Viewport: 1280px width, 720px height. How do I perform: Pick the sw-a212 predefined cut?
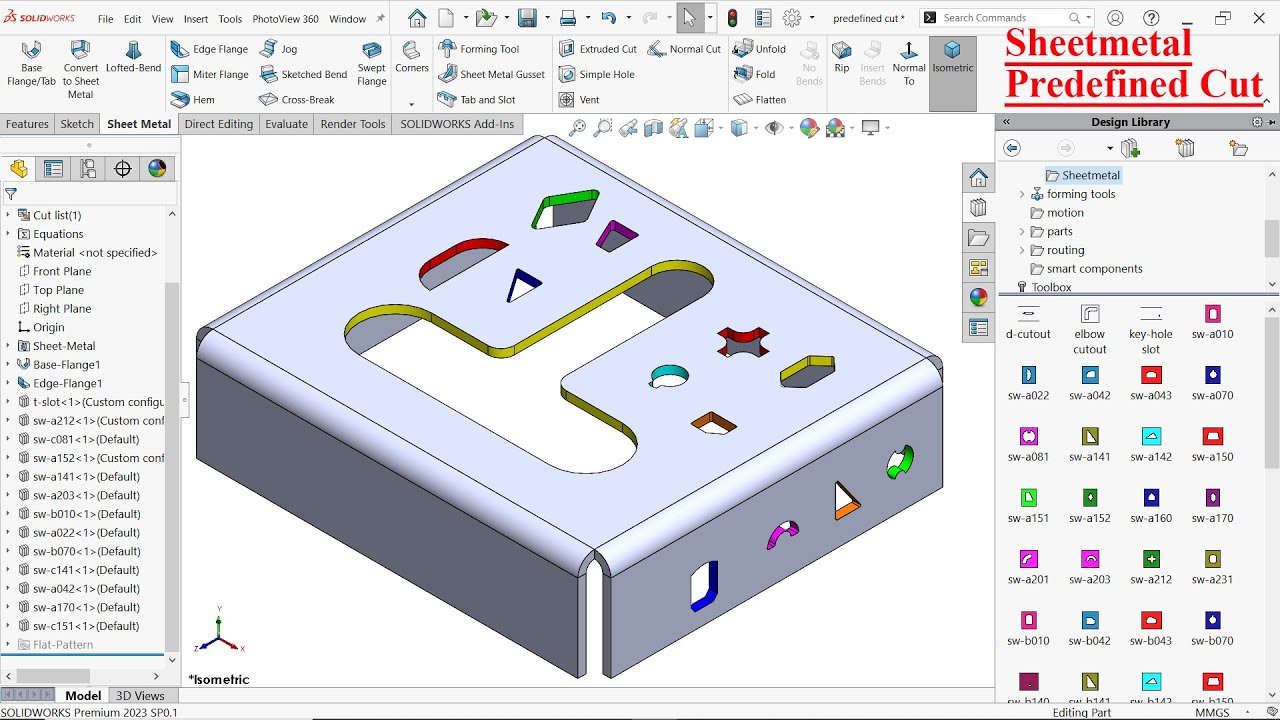coord(1151,567)
